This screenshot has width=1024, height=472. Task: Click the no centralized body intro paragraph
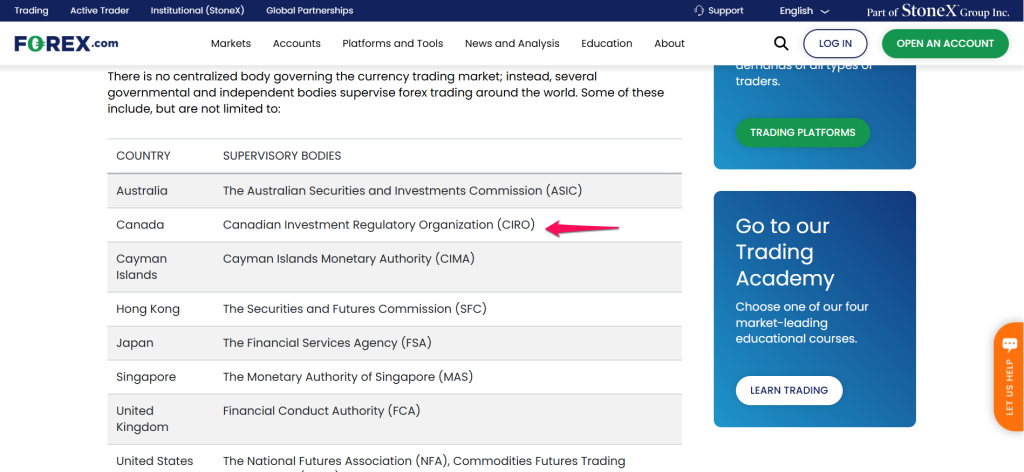click(385, 93)
